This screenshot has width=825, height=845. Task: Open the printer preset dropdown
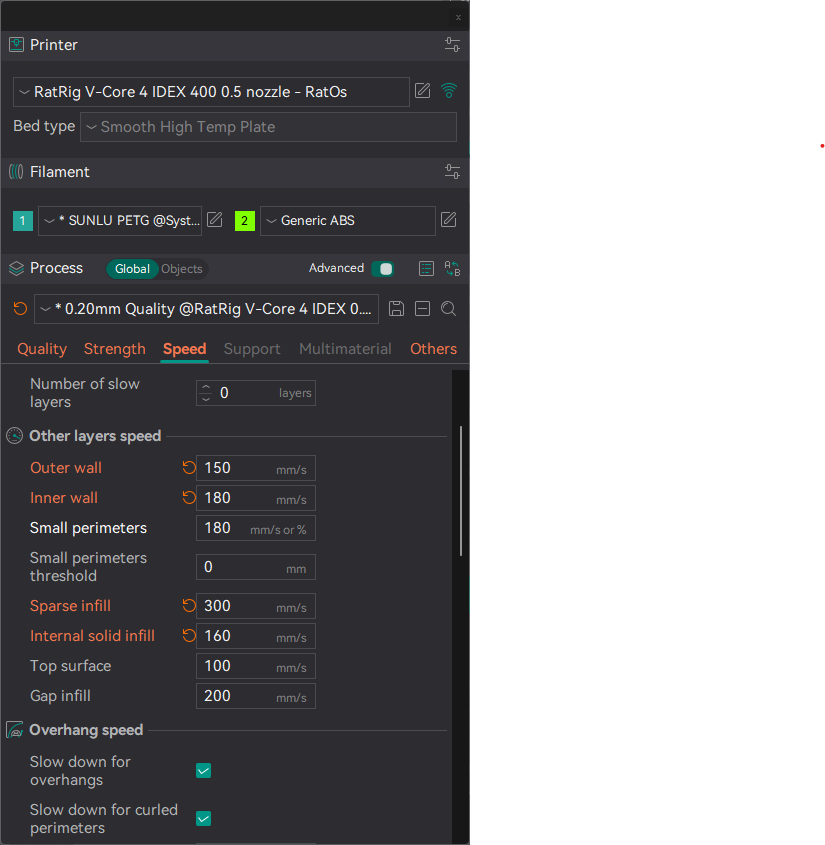pyautogui.click(x=211, y=92)
